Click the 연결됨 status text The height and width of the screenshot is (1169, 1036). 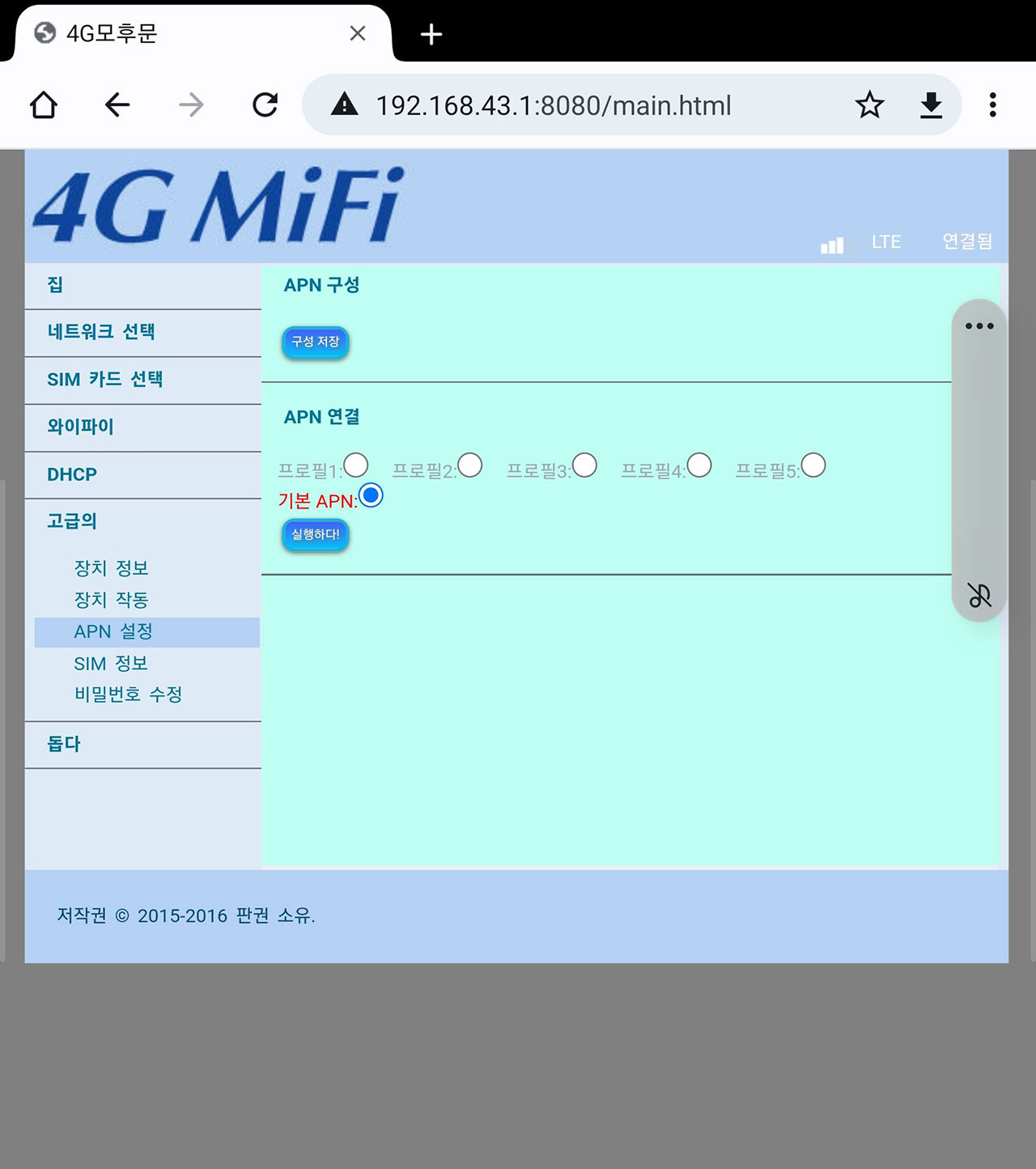967,241
